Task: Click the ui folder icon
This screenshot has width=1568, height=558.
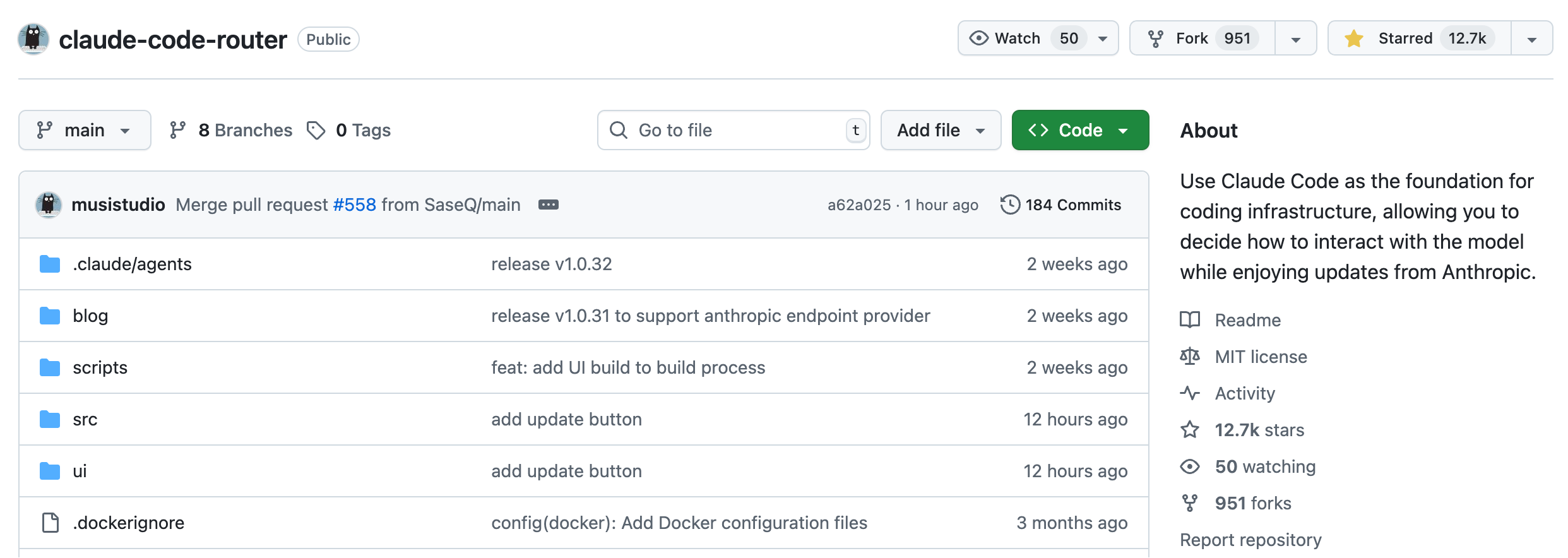Action: coord(50,471)
